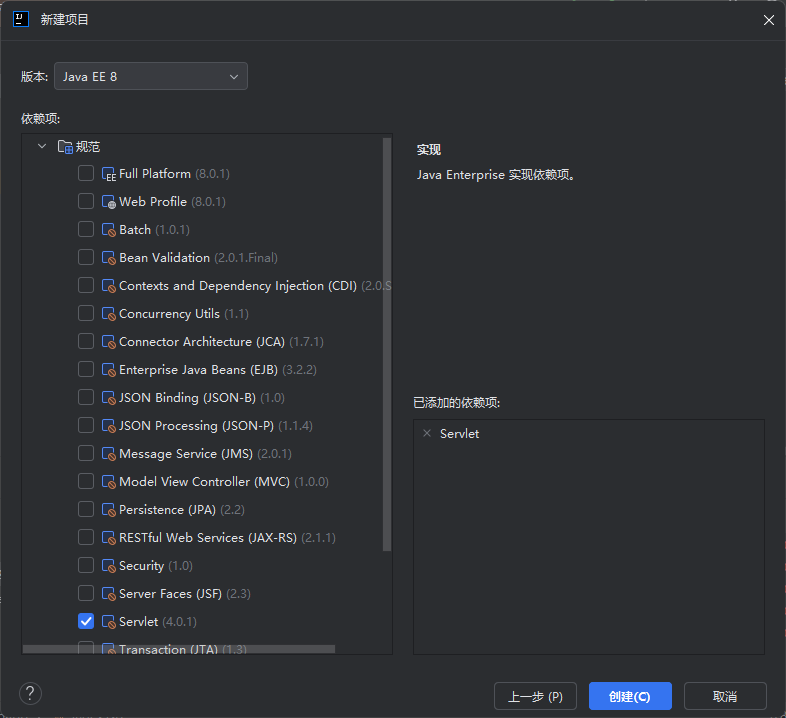Click the JSON Processing library icon
The height and width of the screenshot is (718, 786).
109,426
